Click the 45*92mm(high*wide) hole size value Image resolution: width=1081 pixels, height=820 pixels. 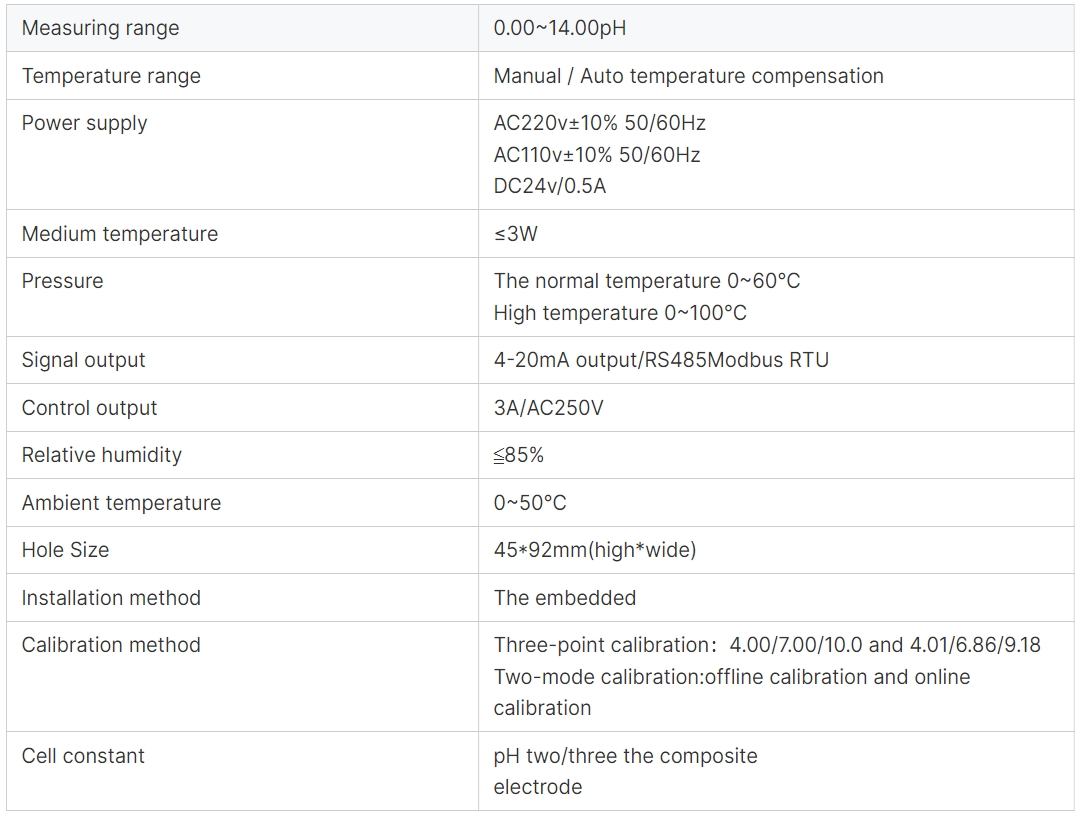(595, 550)
